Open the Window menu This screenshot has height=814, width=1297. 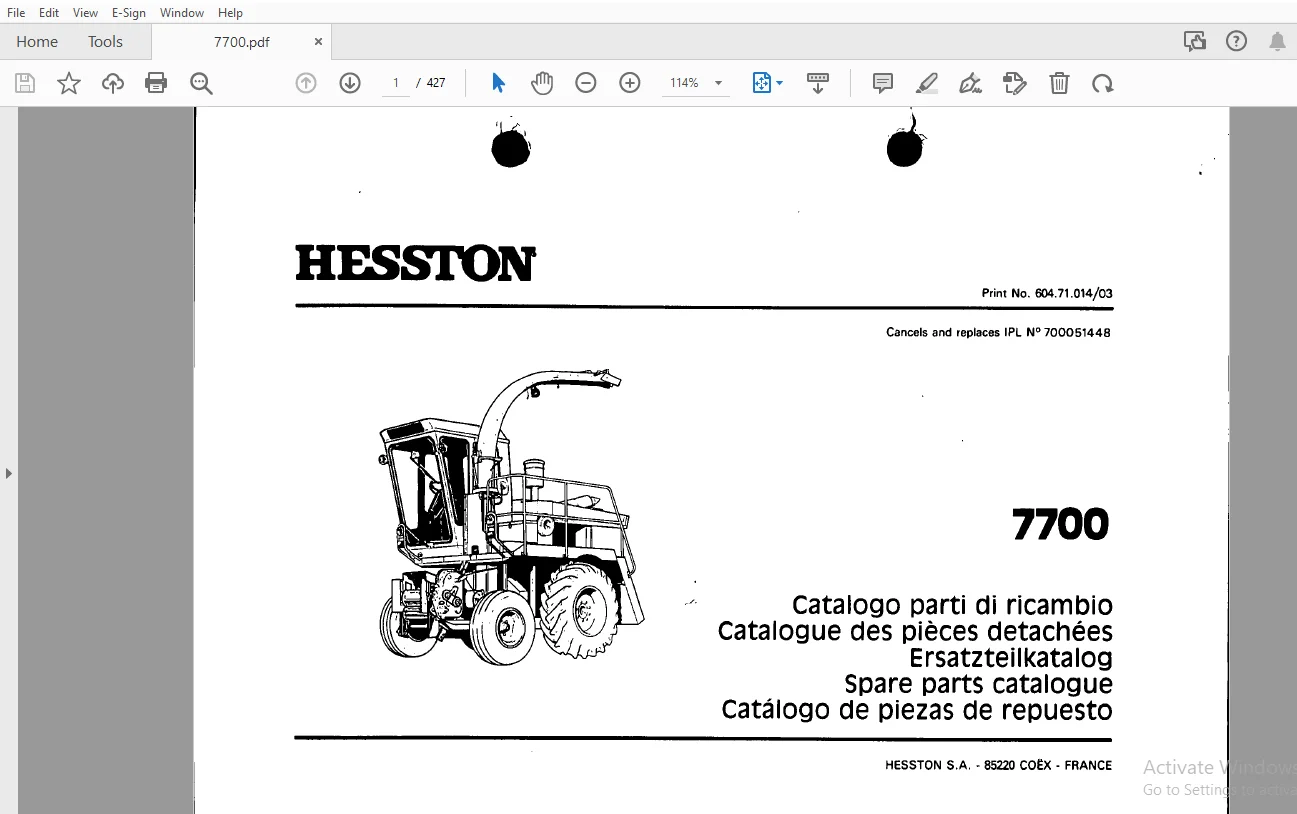pos(182,13)
